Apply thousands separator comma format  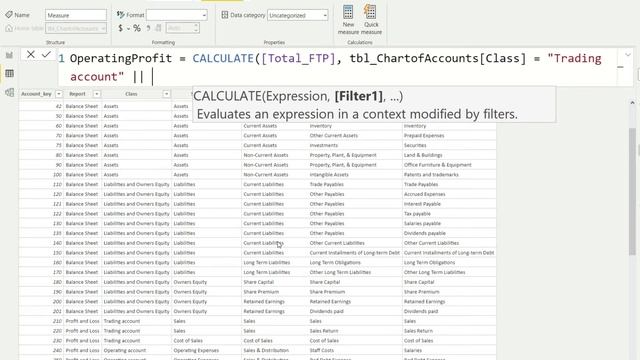[148, 28]
